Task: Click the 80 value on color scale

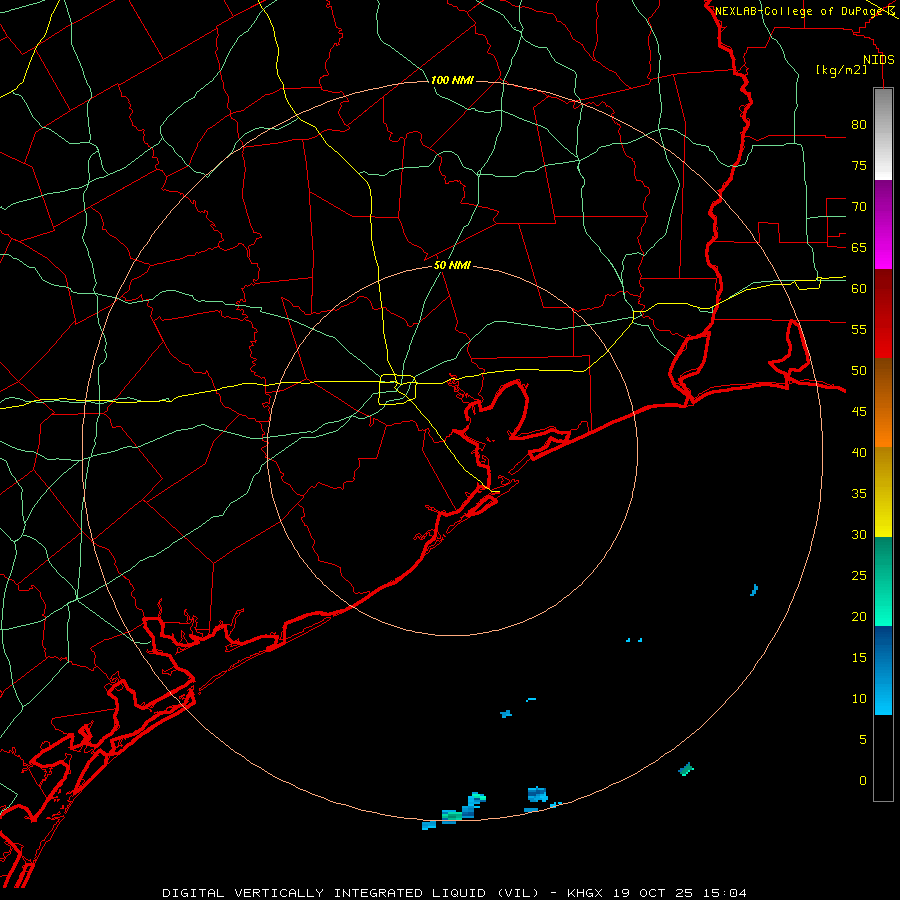Action: click(x=859, y=125)
